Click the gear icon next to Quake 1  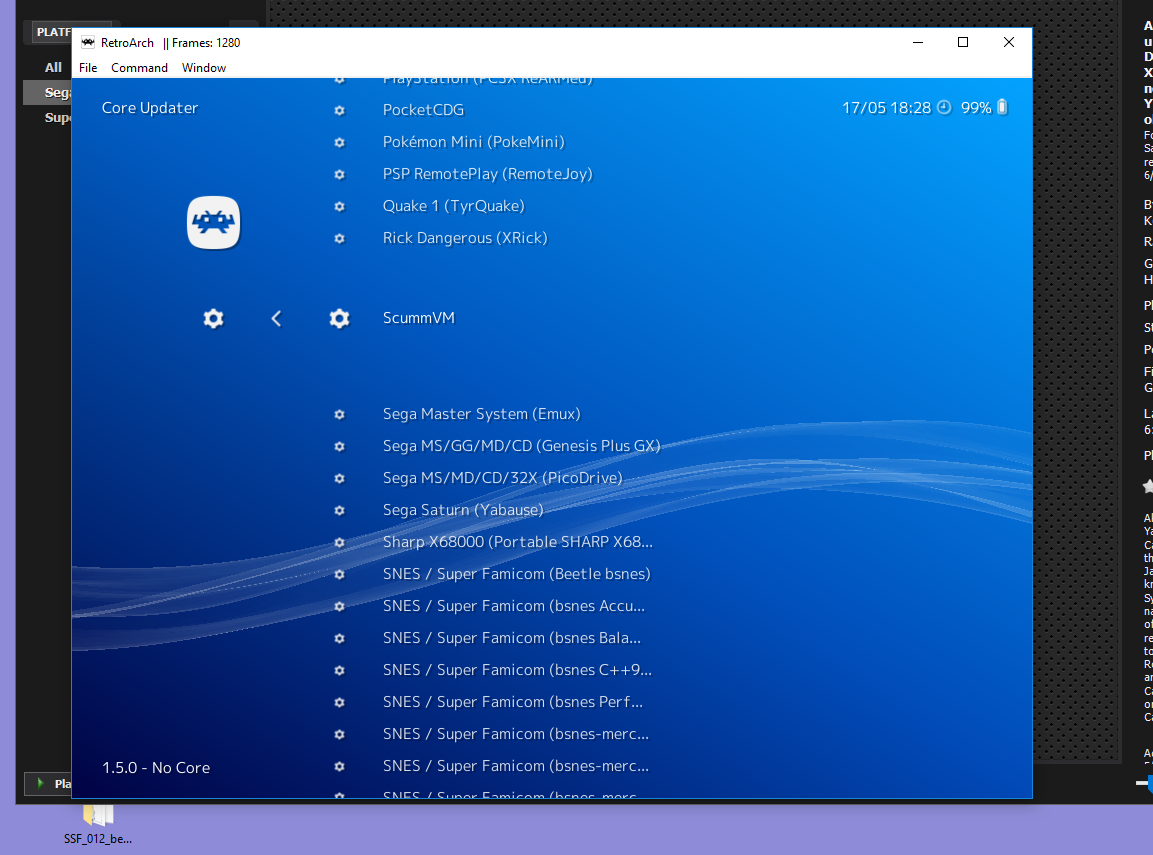point(339,207)
